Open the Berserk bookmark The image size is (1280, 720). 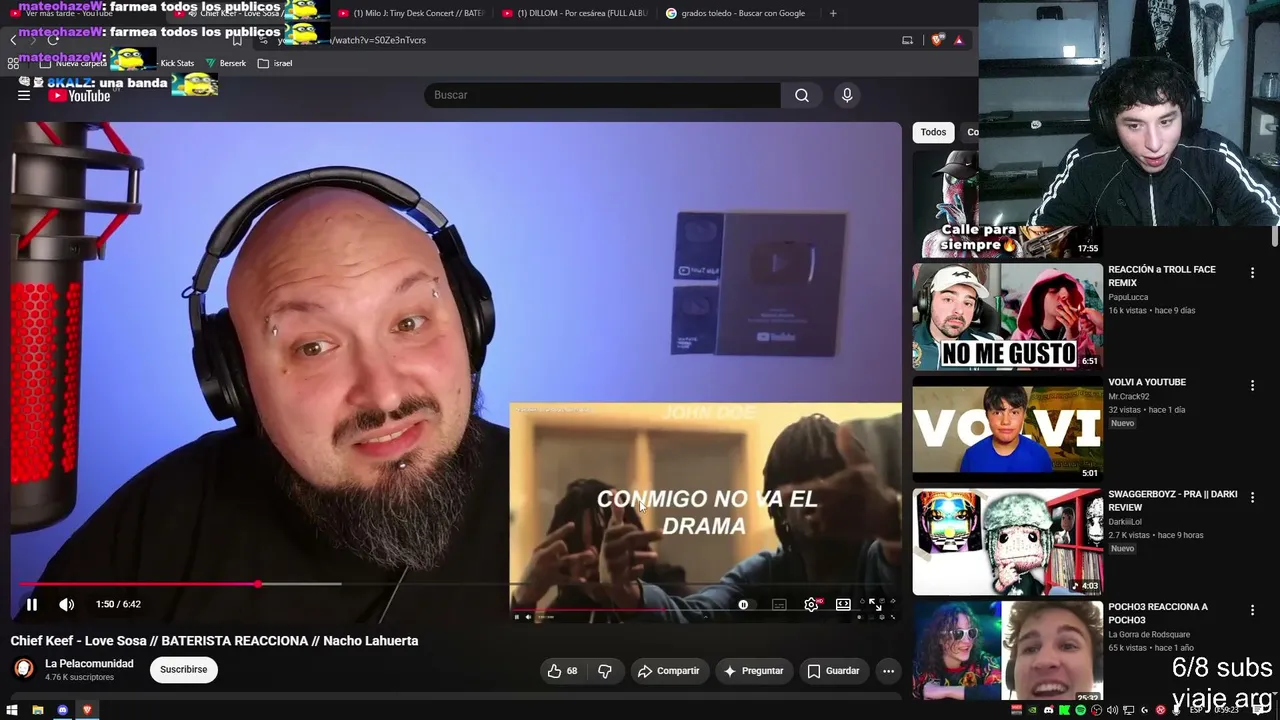pyautogui.click(x=225, y=63)
